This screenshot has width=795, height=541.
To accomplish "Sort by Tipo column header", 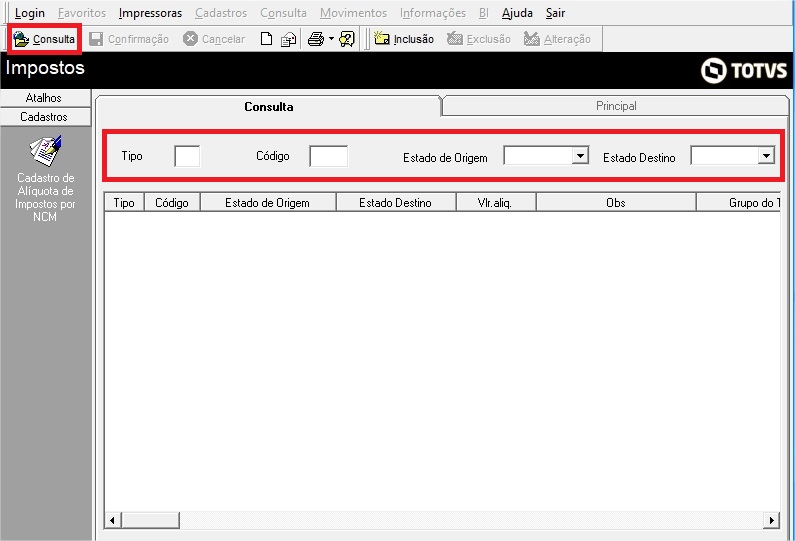I will pos(124,202).
